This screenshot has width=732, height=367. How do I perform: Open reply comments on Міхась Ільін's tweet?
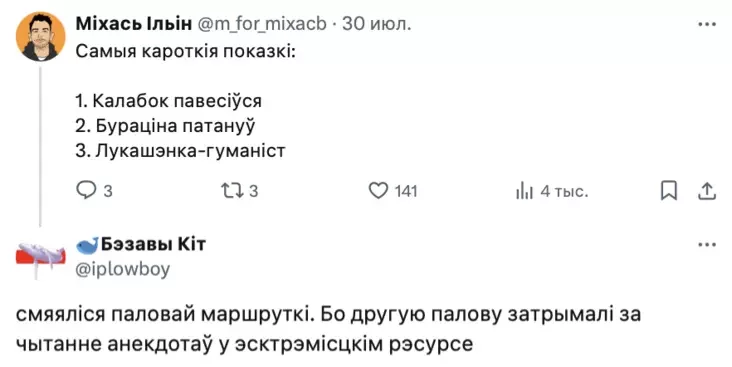(86, 191)
